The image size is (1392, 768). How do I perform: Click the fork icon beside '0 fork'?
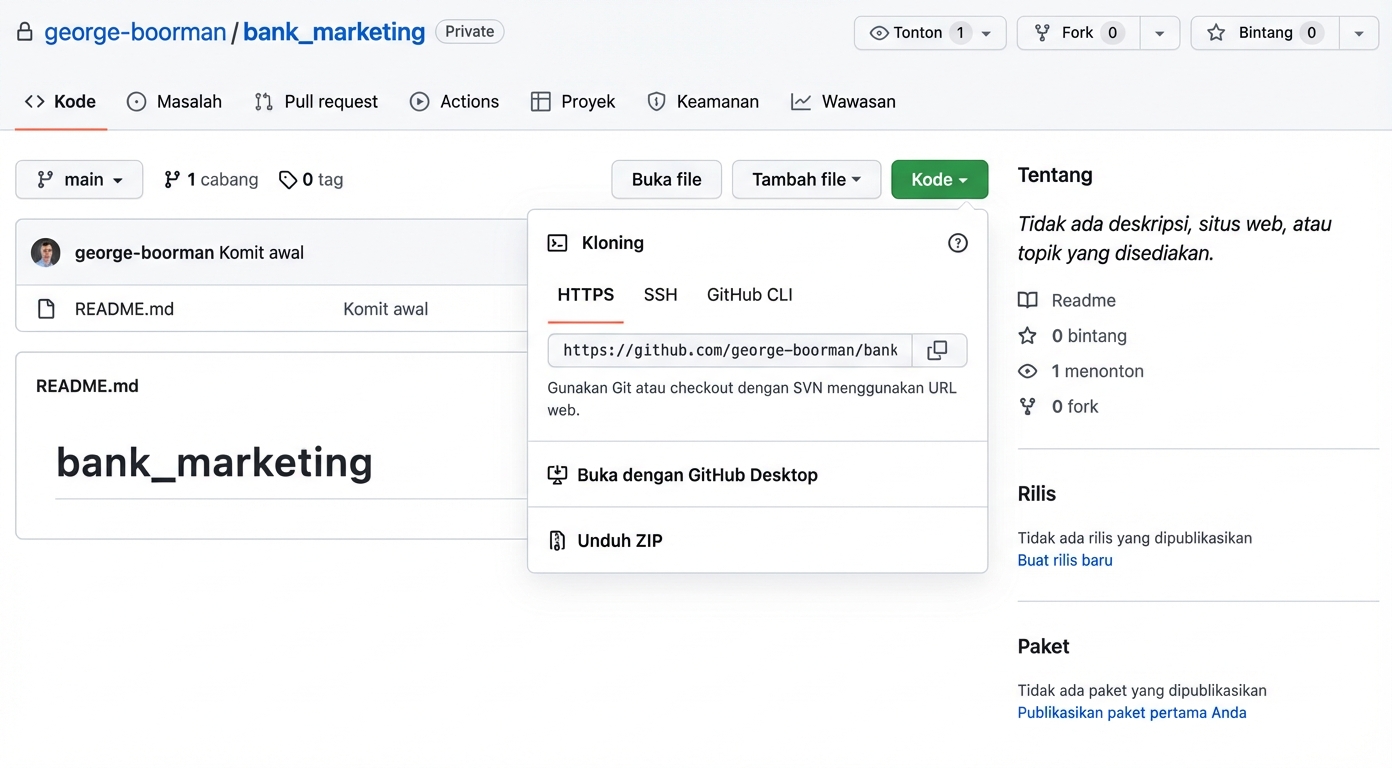(1027, 407)
